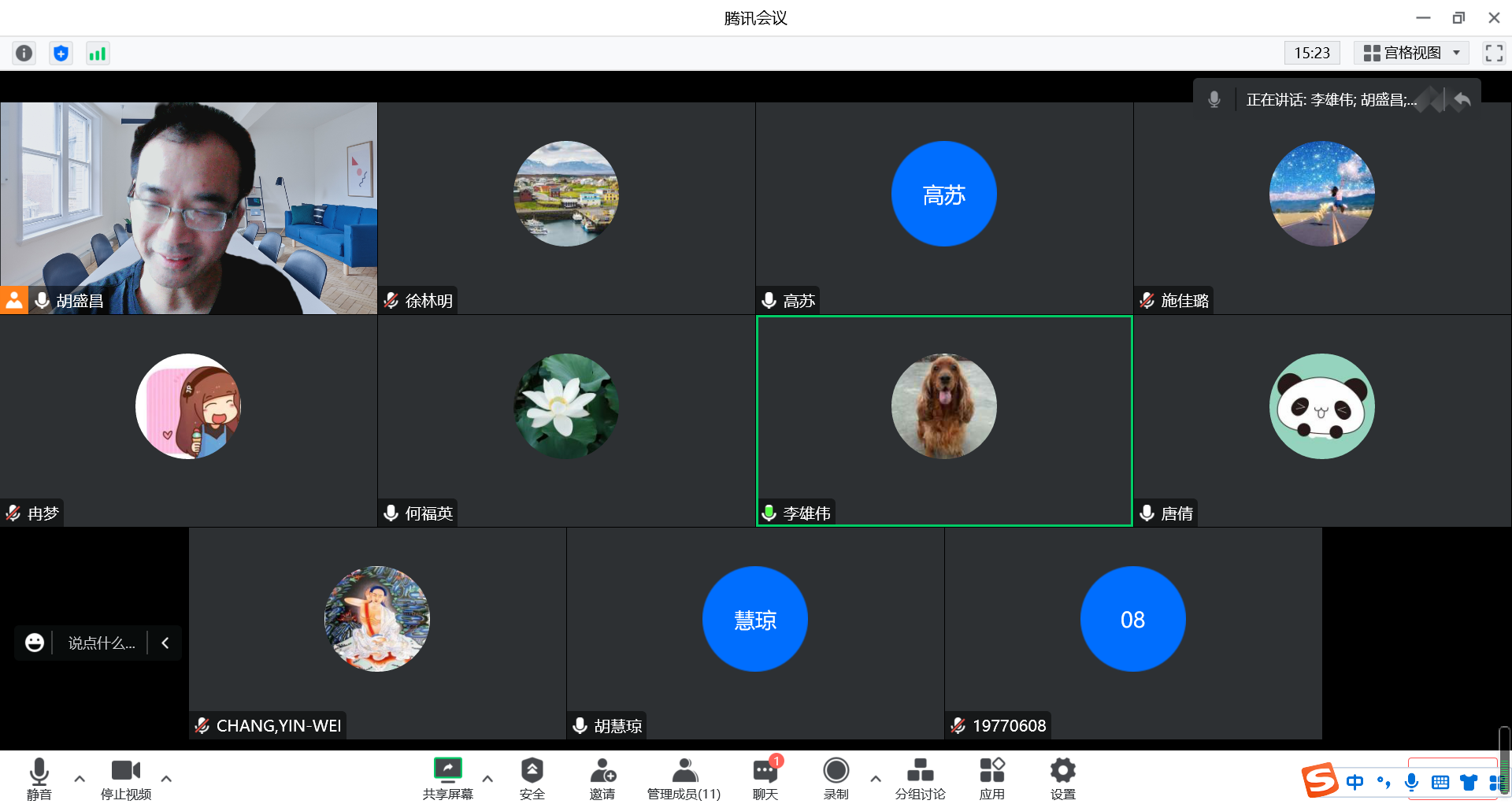
Task: Click 胡盛昌 host badge icon
Action: (14, 300)
